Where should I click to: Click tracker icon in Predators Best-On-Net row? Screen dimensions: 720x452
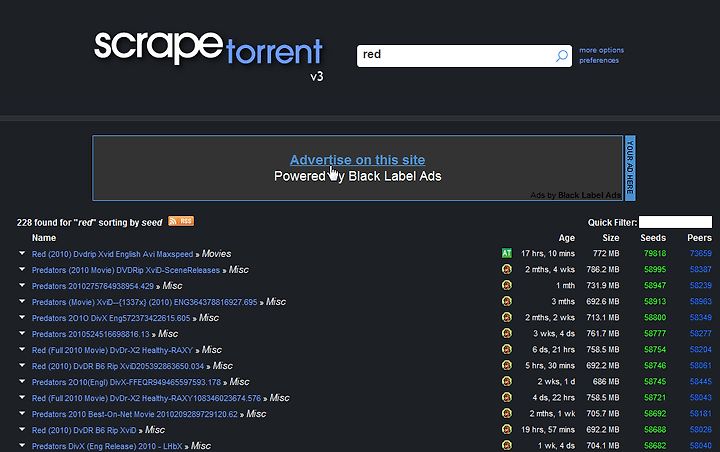click(506, 413)
